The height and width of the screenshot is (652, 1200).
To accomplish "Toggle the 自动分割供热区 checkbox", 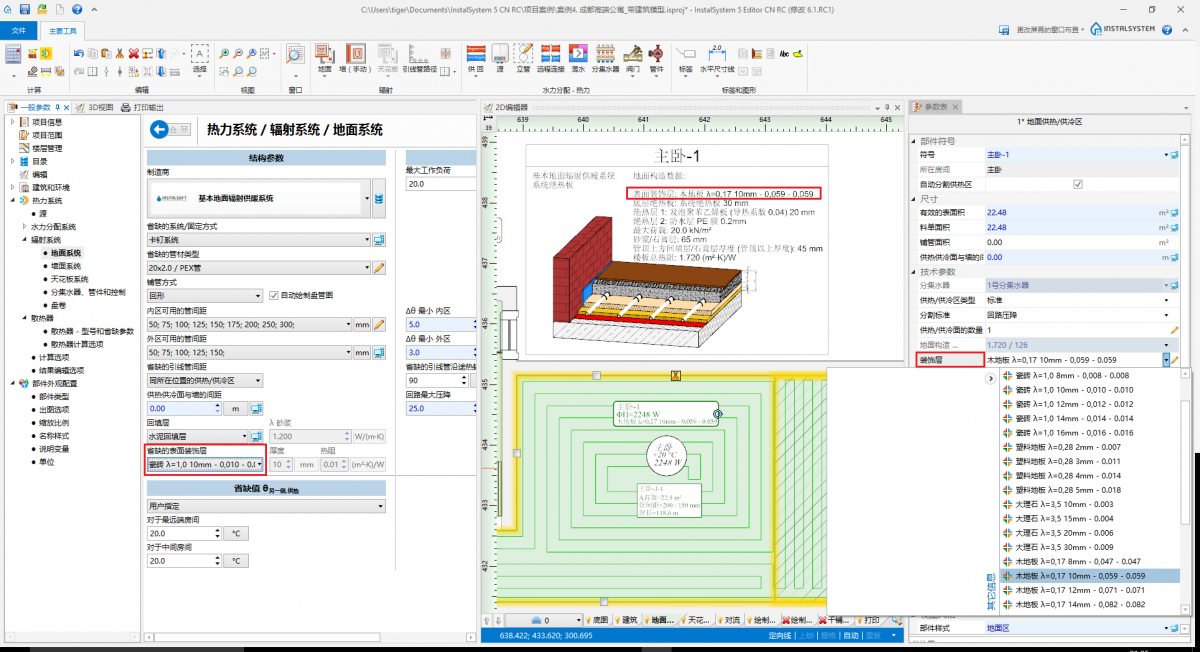I will pos(1077,184).
